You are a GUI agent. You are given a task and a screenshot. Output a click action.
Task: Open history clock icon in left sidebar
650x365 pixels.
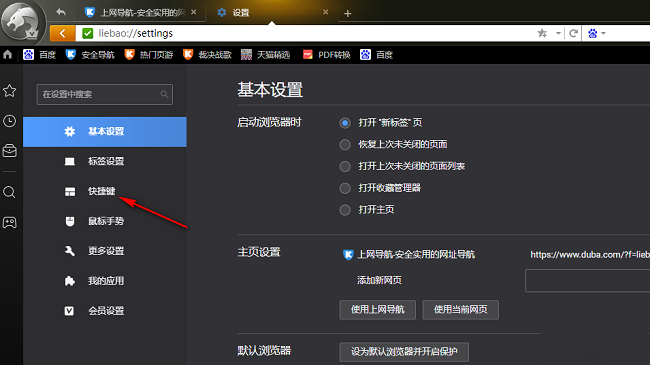pyautogui.click(x=10, y=121)
